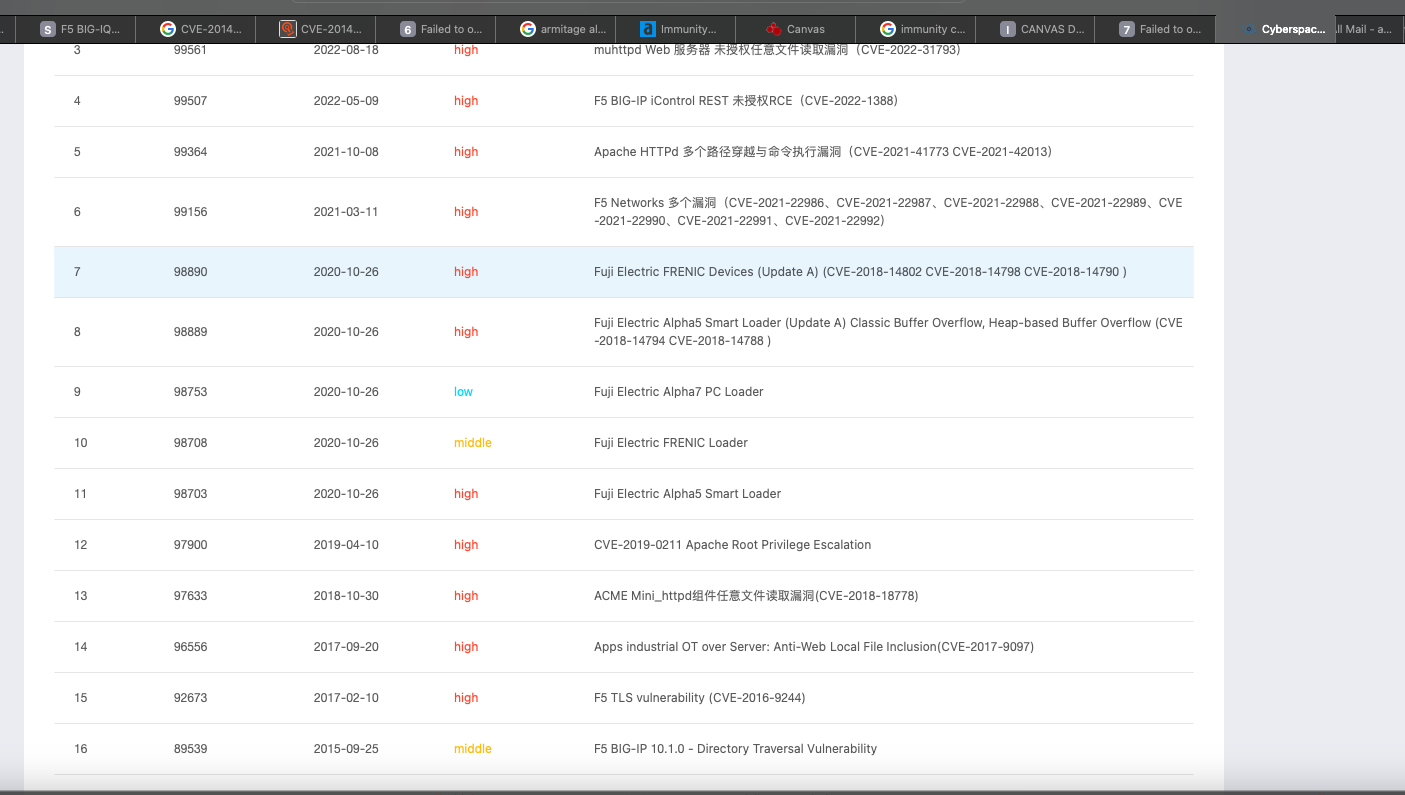Open the Fuji Electric FRENIC Loader entry
The width and height of the screenshot is (1405, 795).
pyautogui.click(x=671, y=443)
